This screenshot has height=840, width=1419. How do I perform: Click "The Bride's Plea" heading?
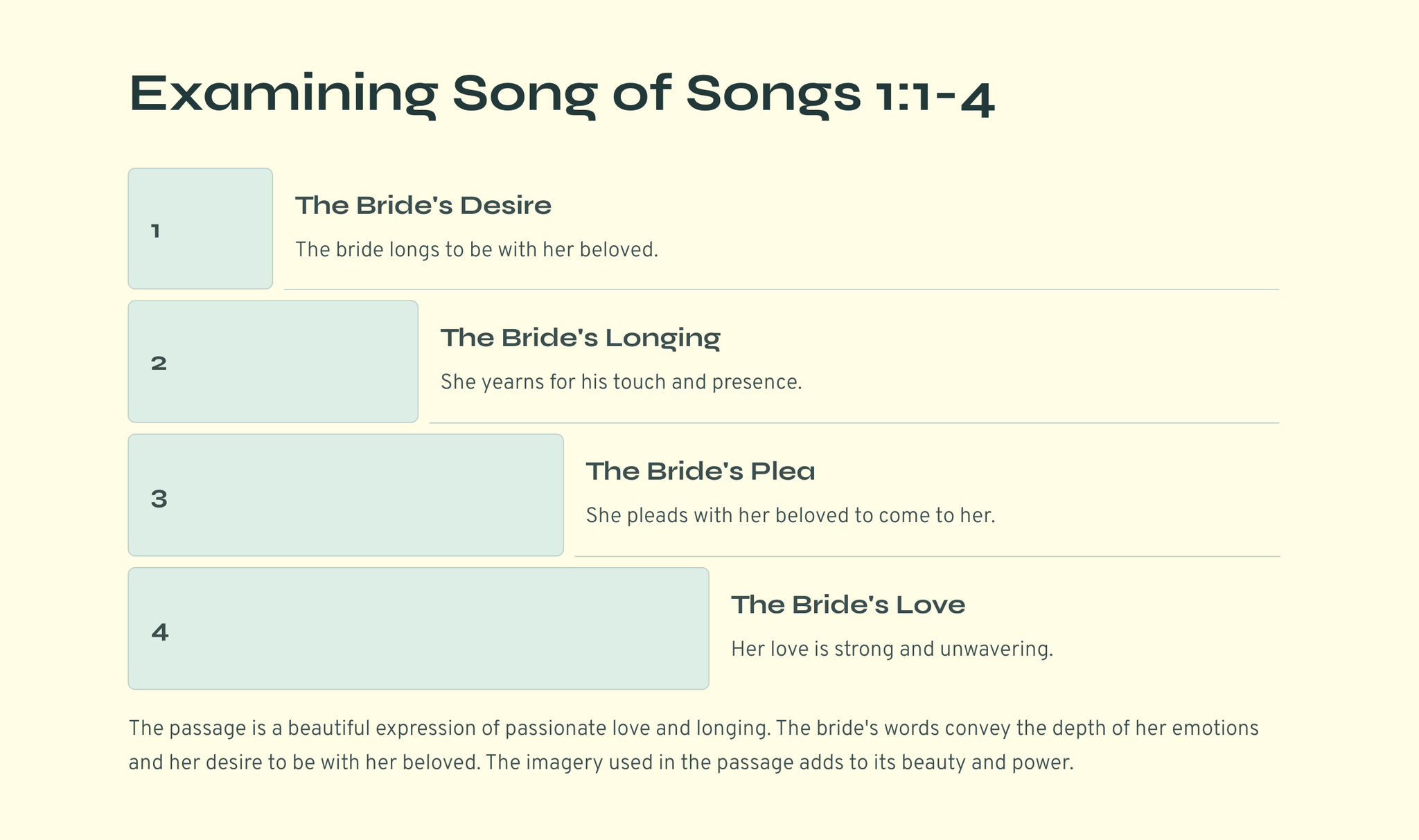tap(700, 472)
